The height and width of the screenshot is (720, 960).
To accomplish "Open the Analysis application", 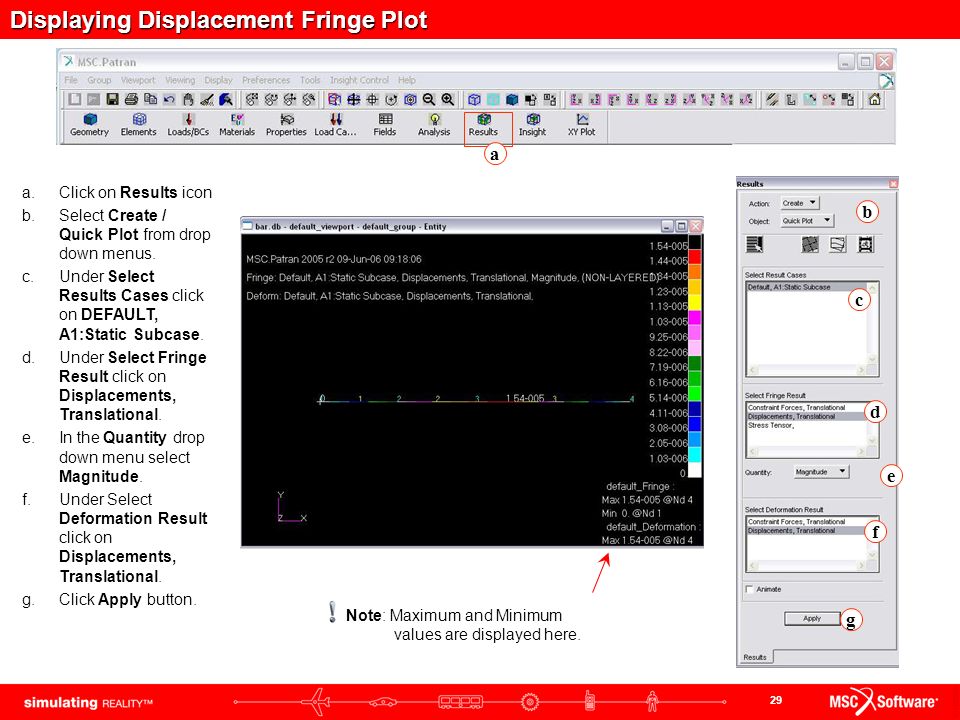I will pos(434,125).
